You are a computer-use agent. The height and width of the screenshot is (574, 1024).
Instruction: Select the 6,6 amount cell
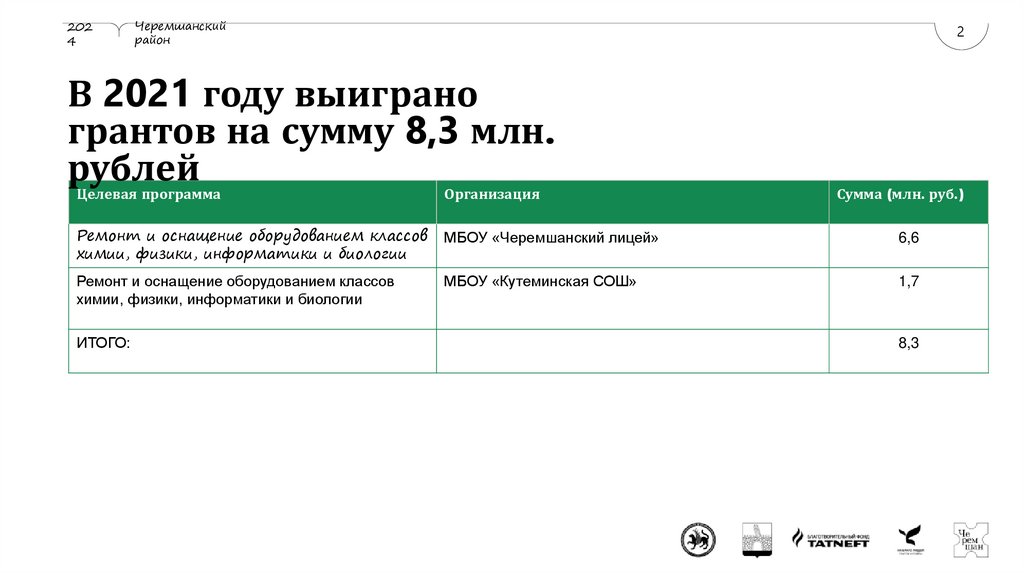coord(908,246)
